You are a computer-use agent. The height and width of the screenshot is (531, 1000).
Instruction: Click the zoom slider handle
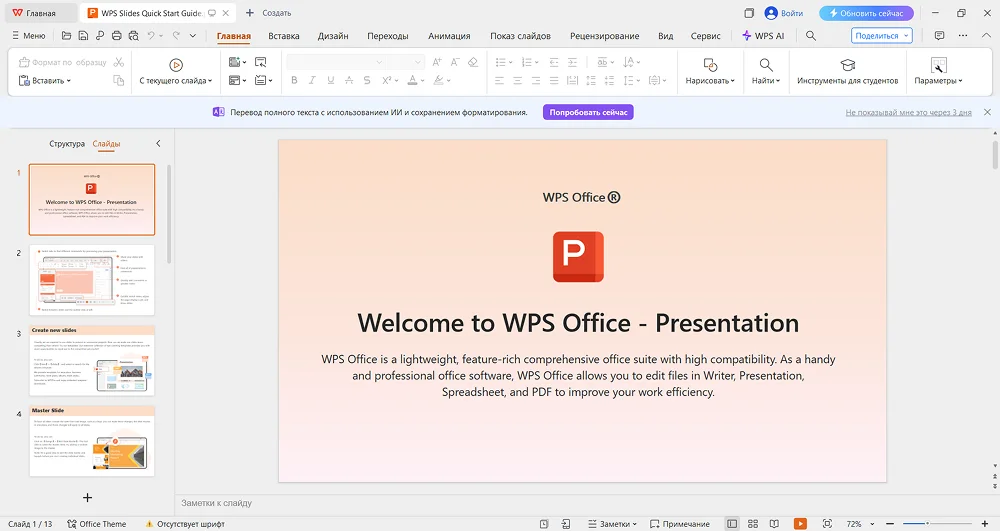coord(927,523)
